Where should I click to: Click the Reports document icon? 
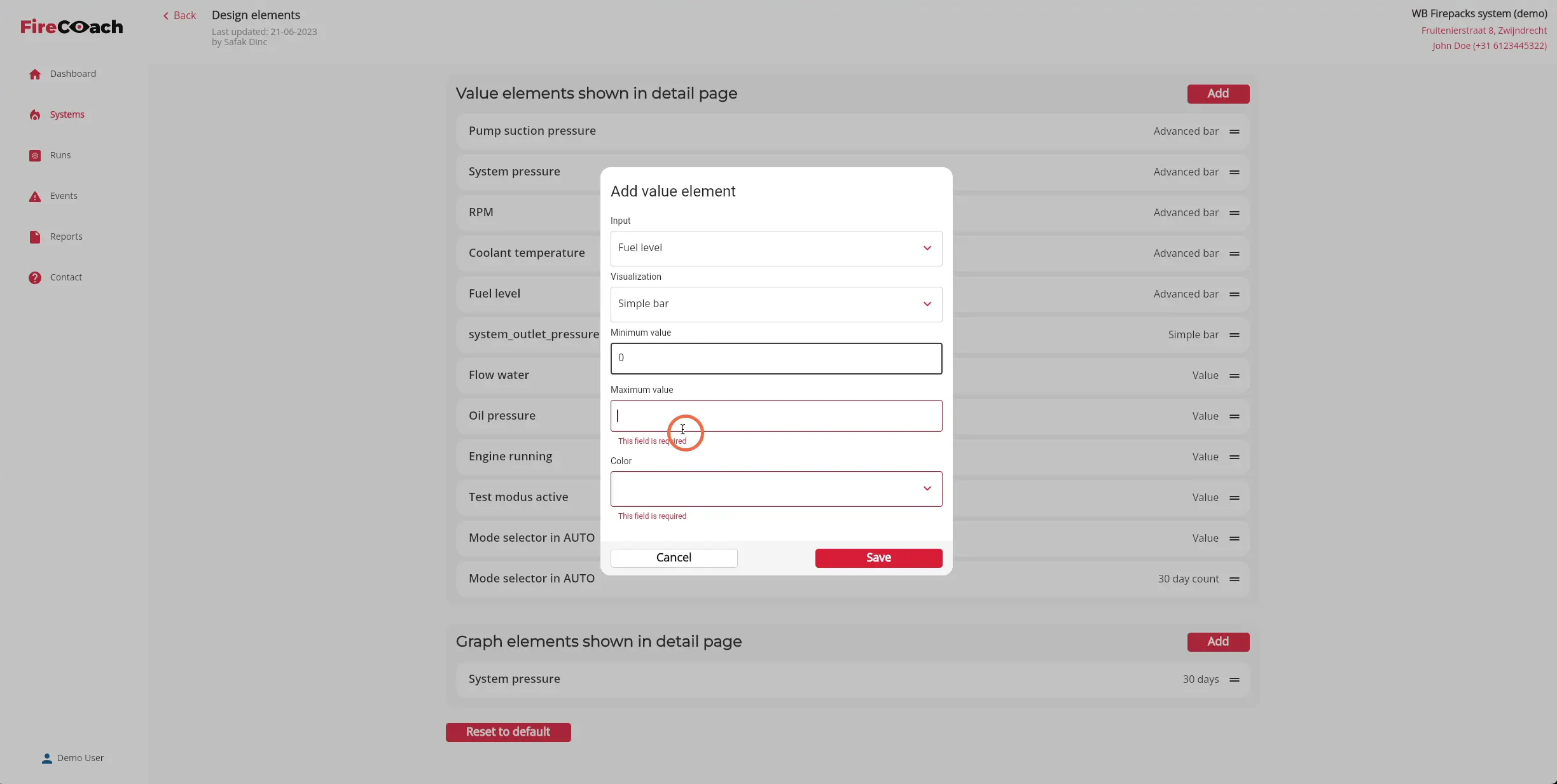tap(35, 237)
